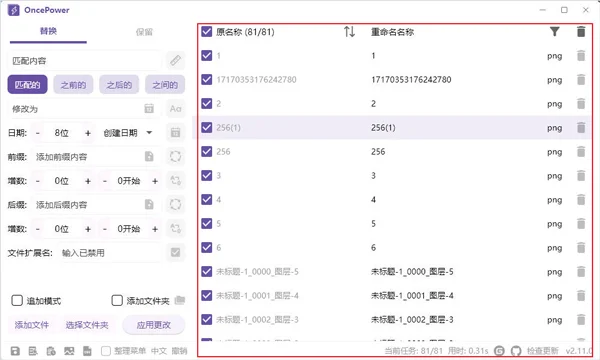
Task: Tick the 整理菜单 checkbox
Action: (x=106, y=351)
